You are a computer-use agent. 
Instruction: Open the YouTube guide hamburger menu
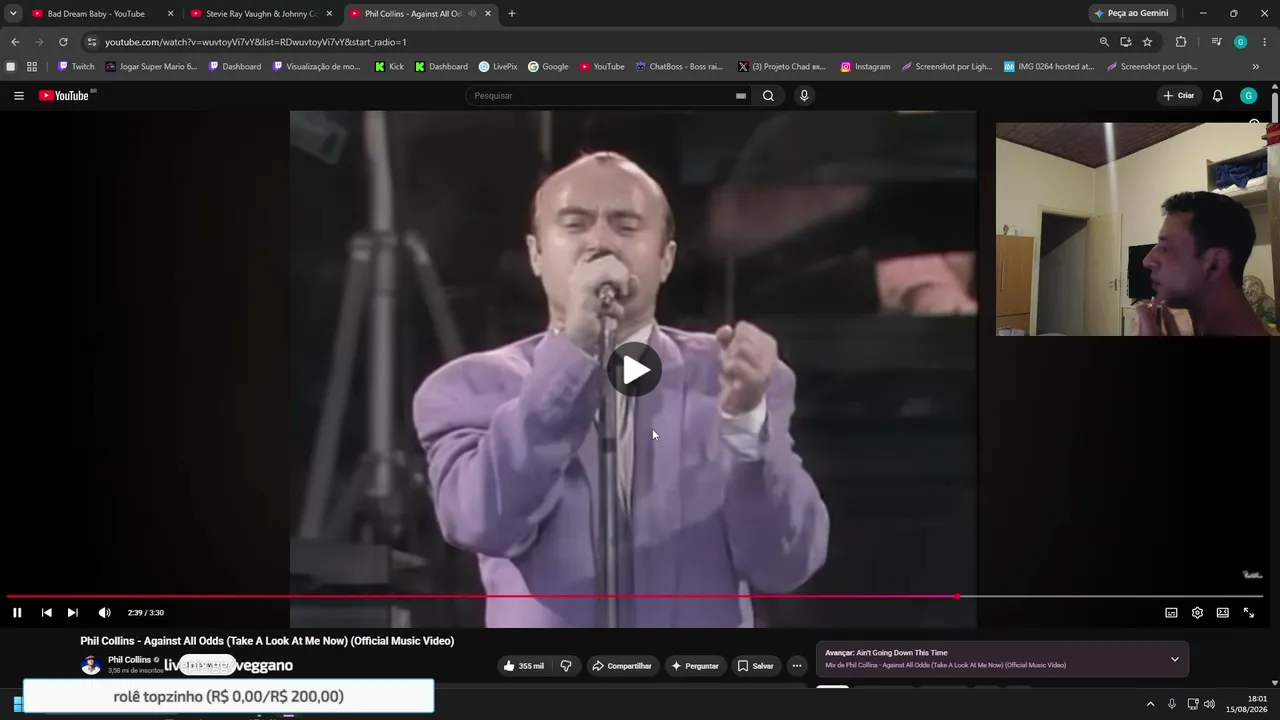point(19,96)
